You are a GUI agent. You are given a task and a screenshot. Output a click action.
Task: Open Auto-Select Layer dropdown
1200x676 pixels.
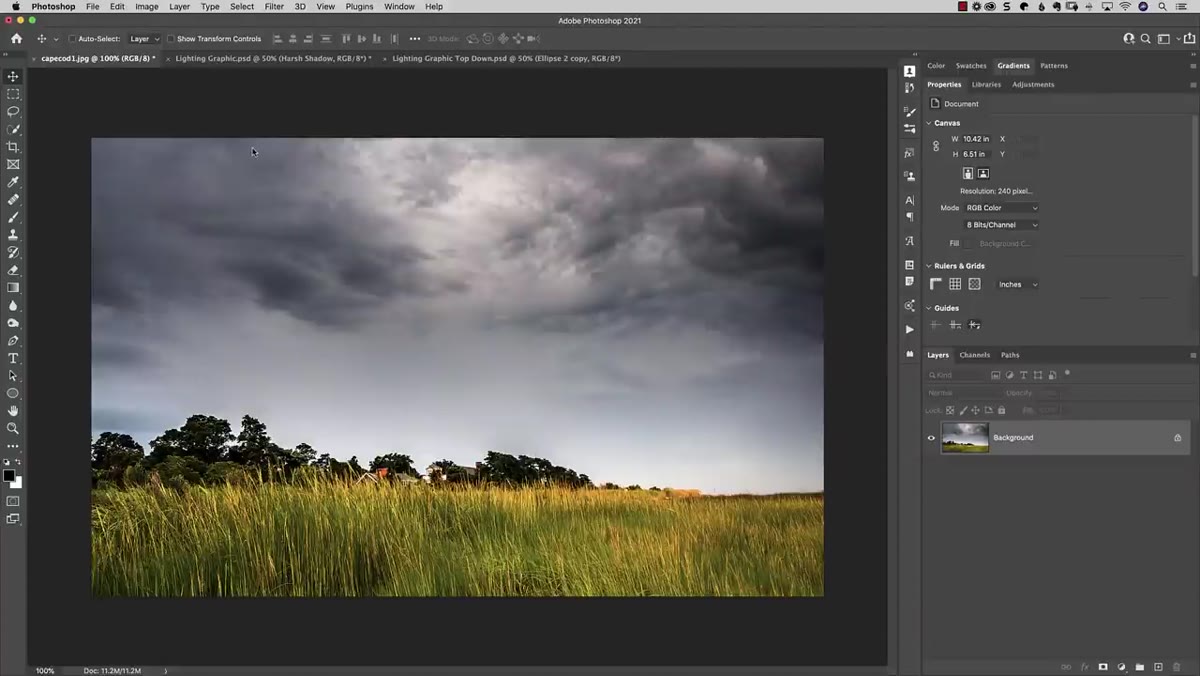(144, 39)
